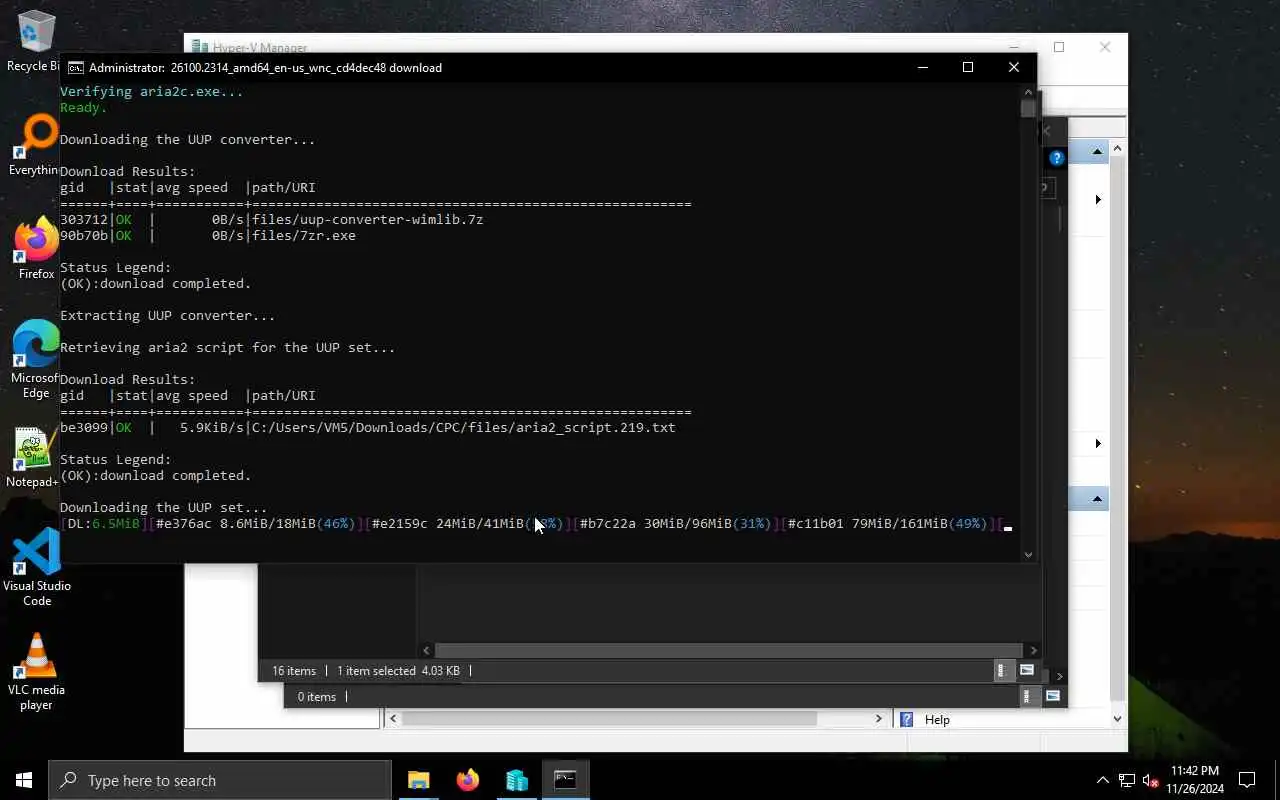Click the '#b7c22a 30MiB/96MiB(31%)' progress text
This screenshot has height=800, width=1280.
tap(676, 523)
